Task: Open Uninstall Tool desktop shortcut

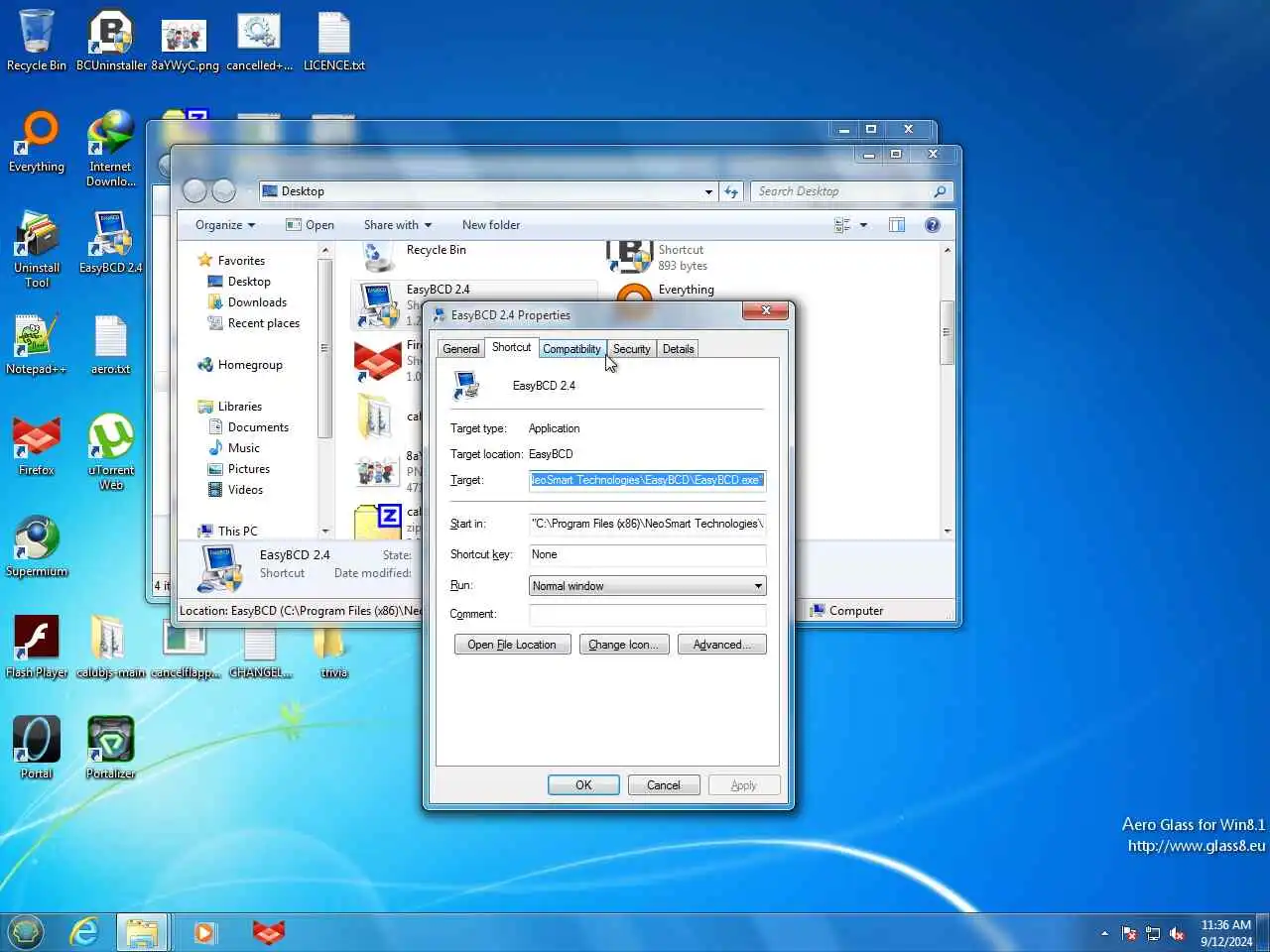Action: click(37, 249)
